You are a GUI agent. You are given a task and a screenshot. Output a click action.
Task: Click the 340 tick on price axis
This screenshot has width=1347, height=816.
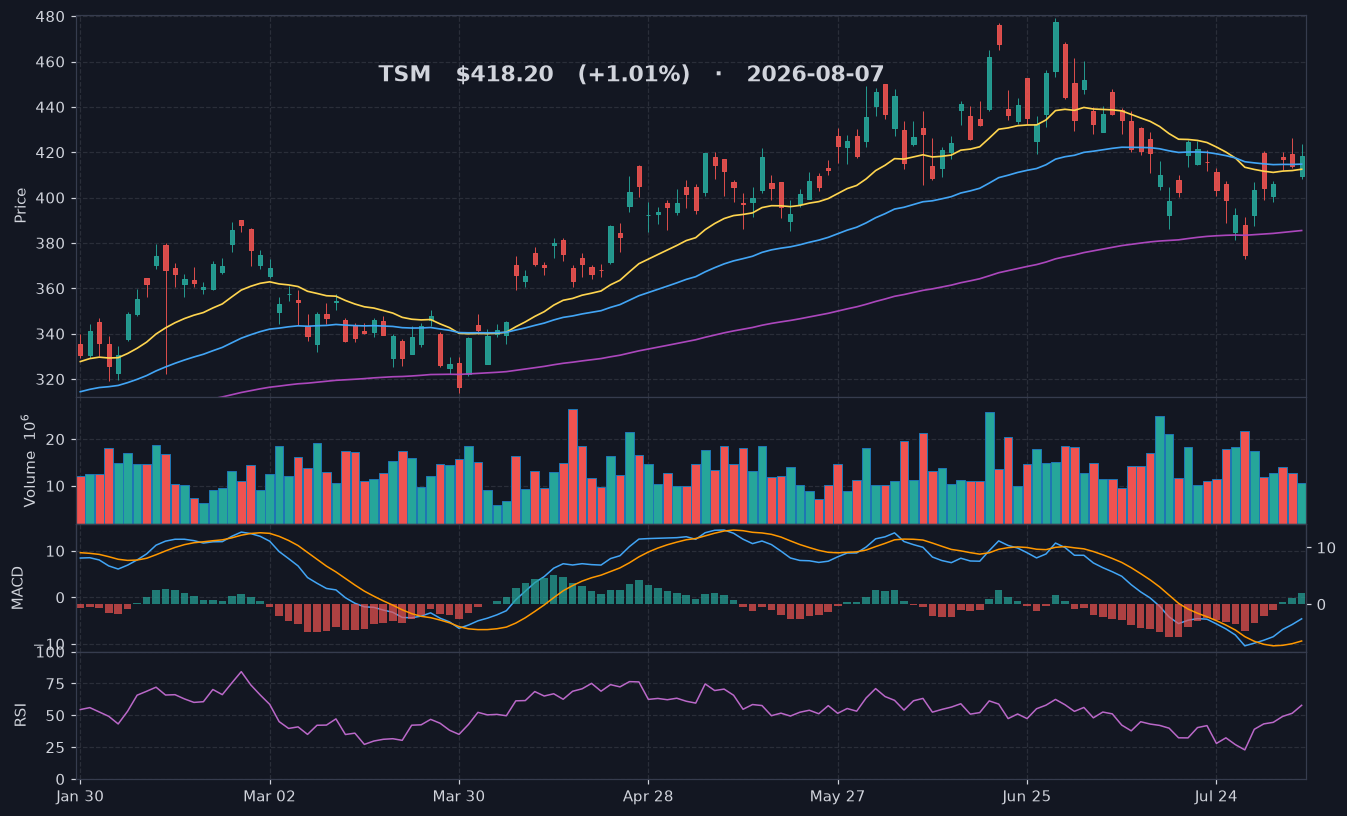[49, 334]
